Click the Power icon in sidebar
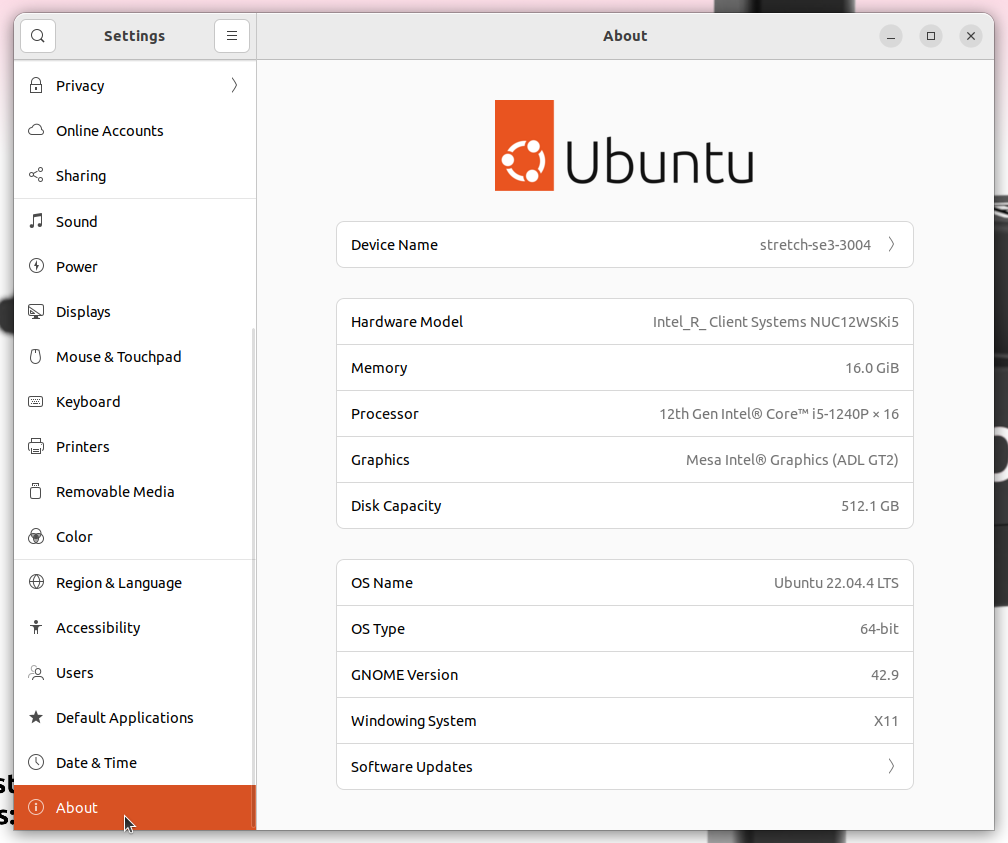Viewport: 1008px width, 843px height. (36, 266)
